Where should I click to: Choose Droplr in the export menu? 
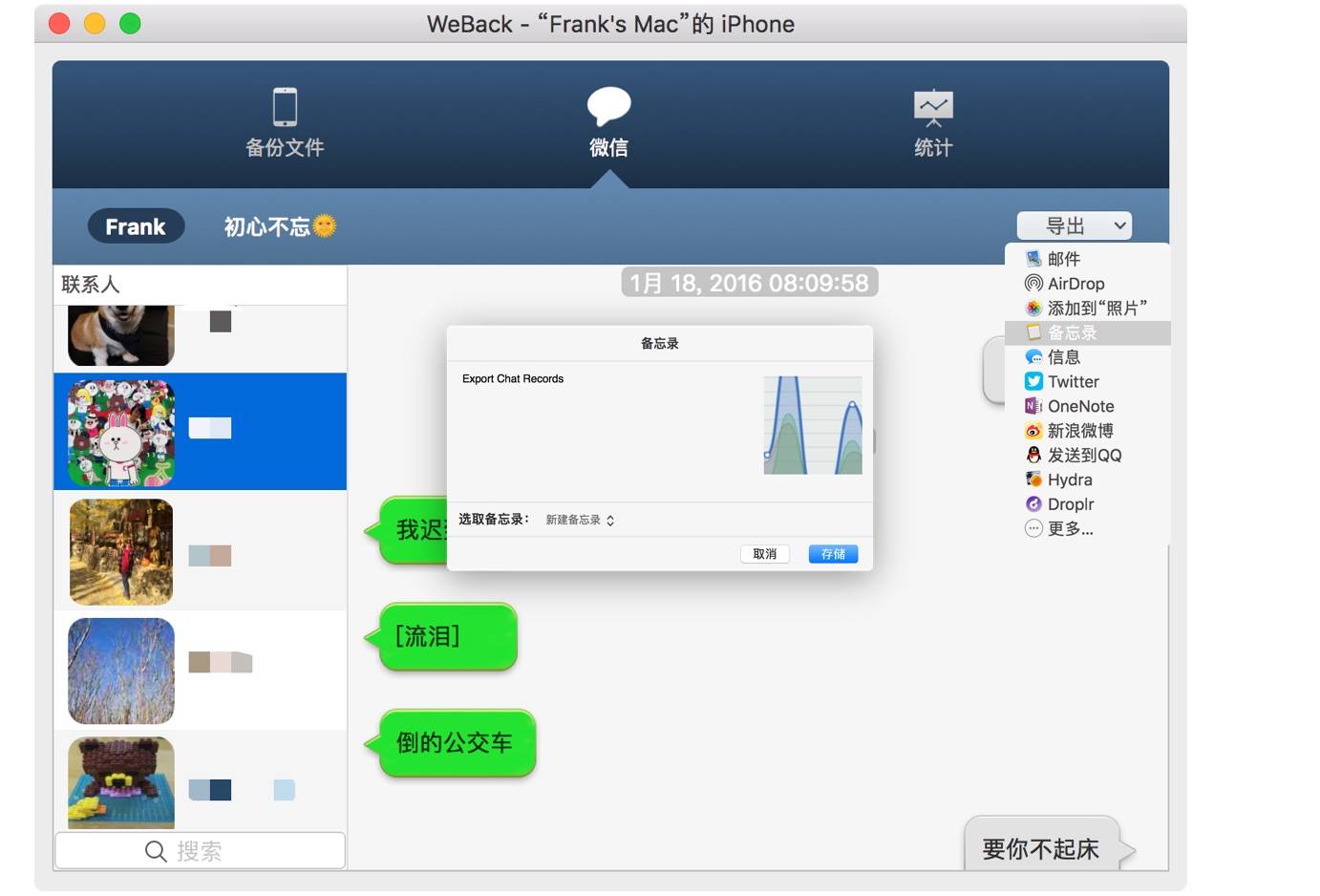click(x=1087, y=504)
